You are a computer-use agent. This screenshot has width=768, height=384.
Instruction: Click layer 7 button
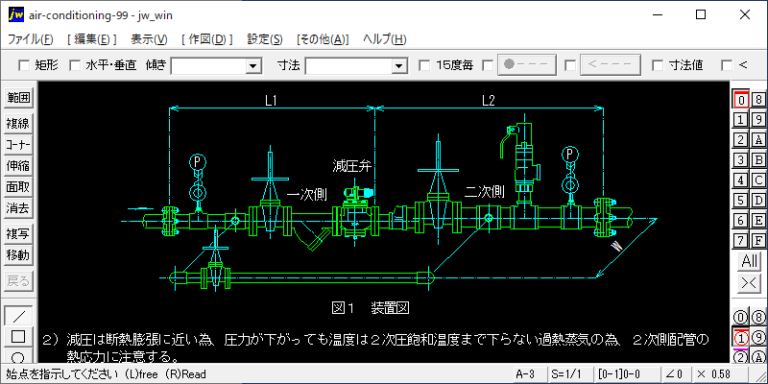point(741,240)
